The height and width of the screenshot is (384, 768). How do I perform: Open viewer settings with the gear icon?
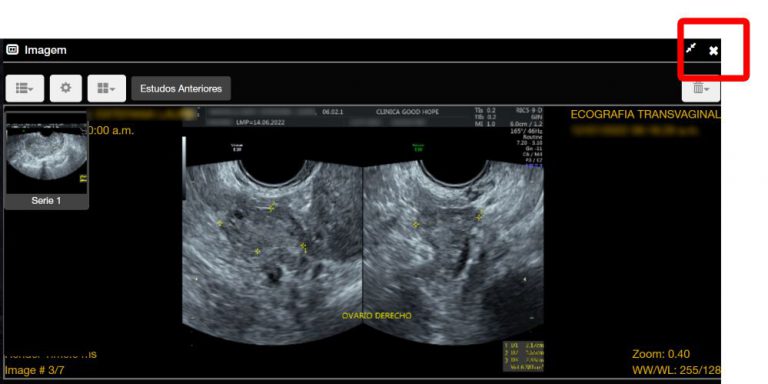click(66, 88)
